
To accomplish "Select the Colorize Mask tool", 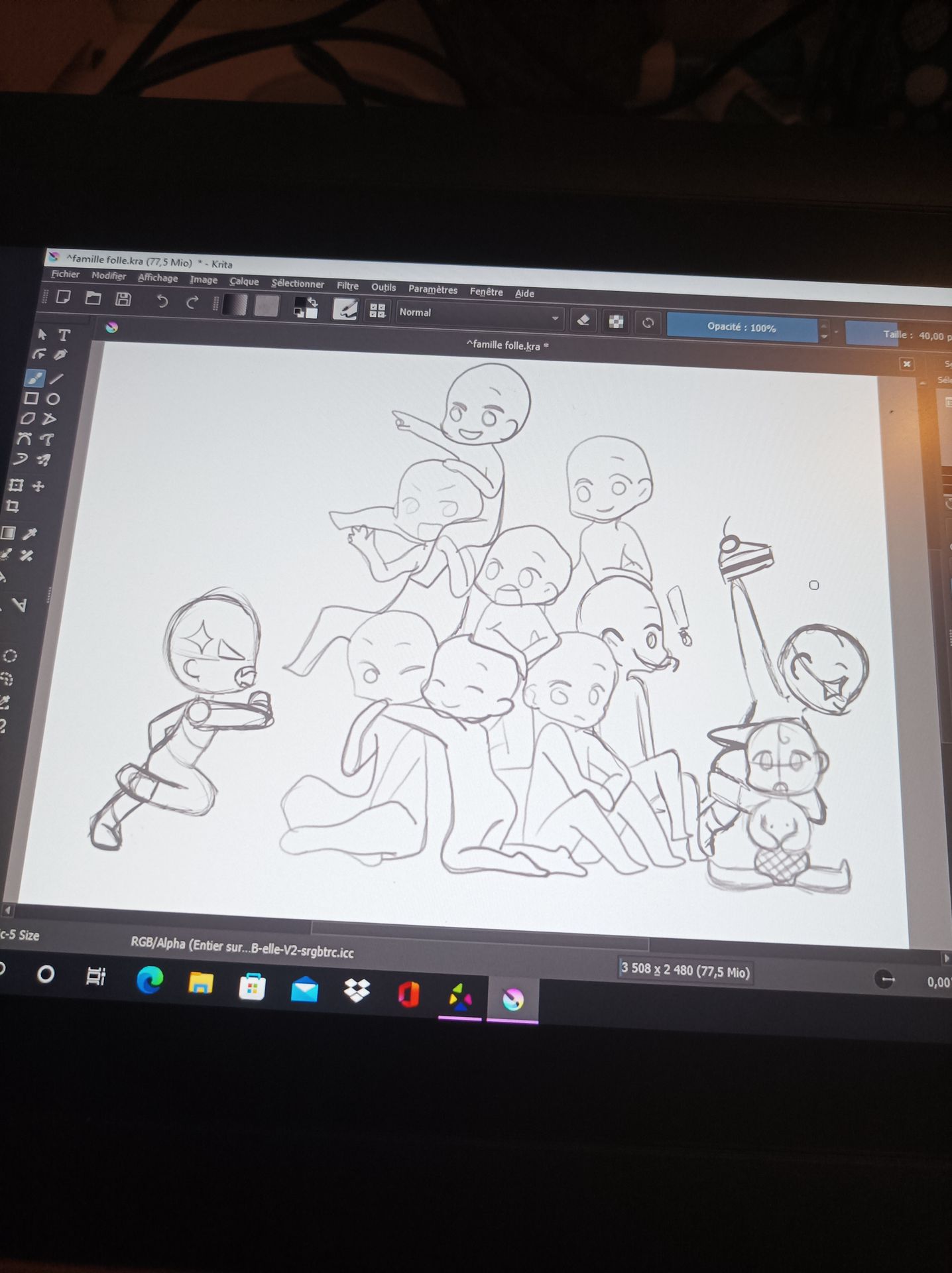I will point(5,554).
